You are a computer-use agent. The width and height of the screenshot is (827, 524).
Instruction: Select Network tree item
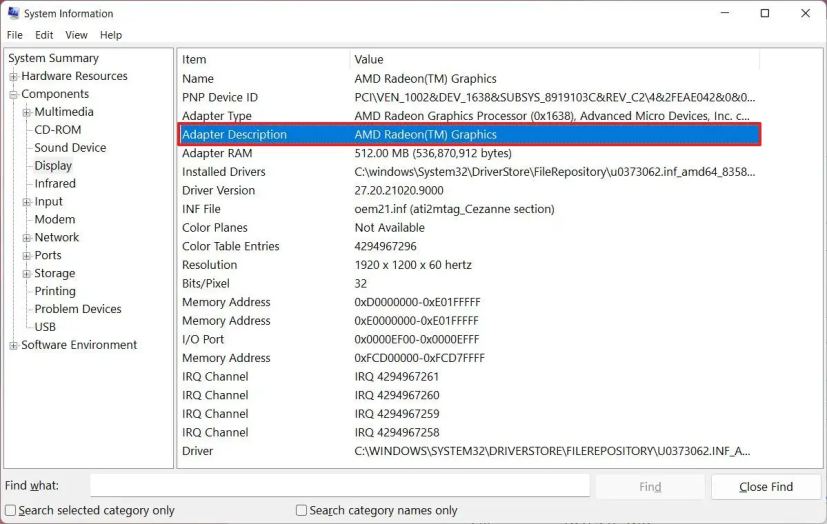56,237
